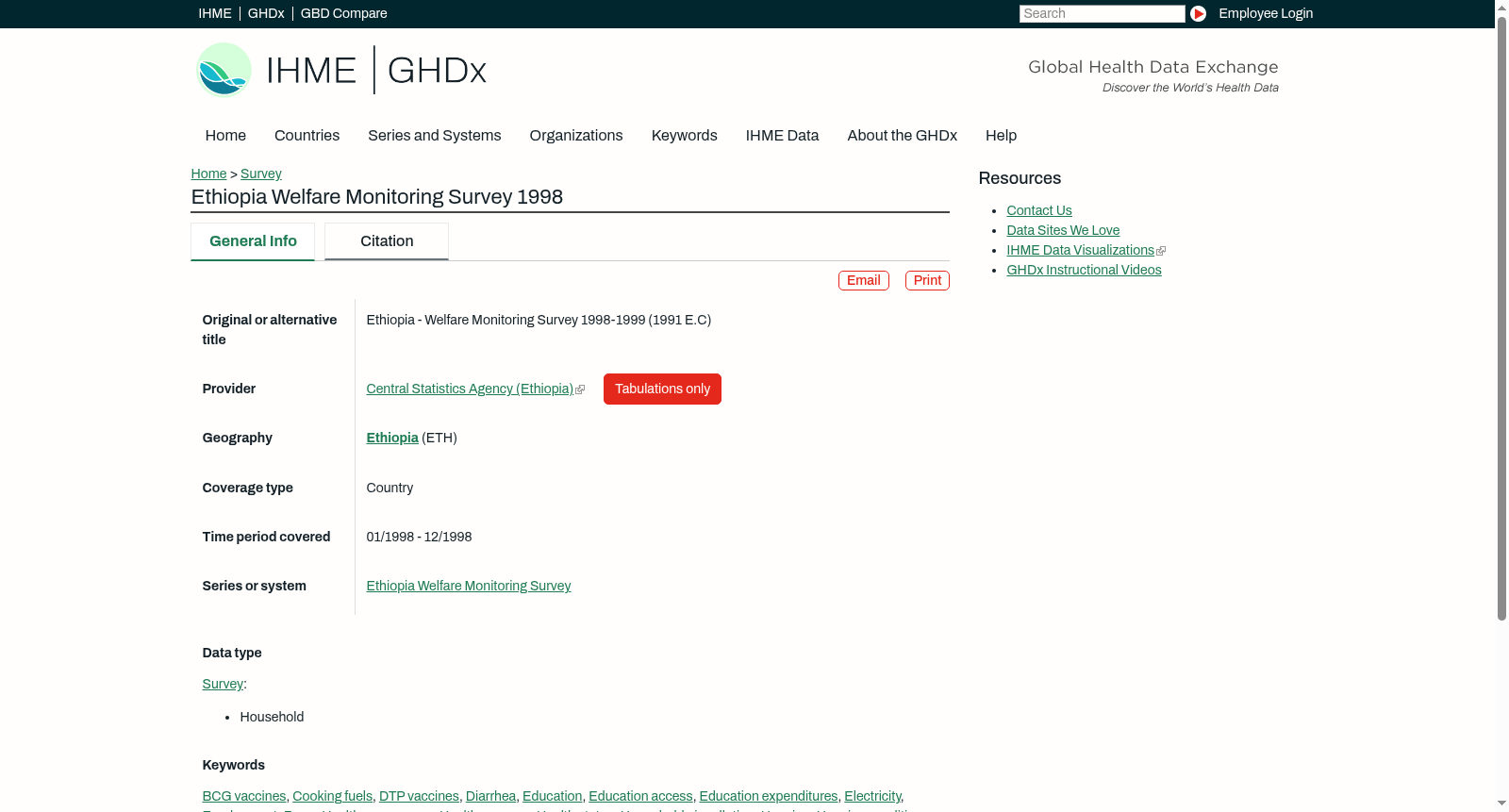
Task: Open the BCG vaccines keyword
Action: coord(244,796)
